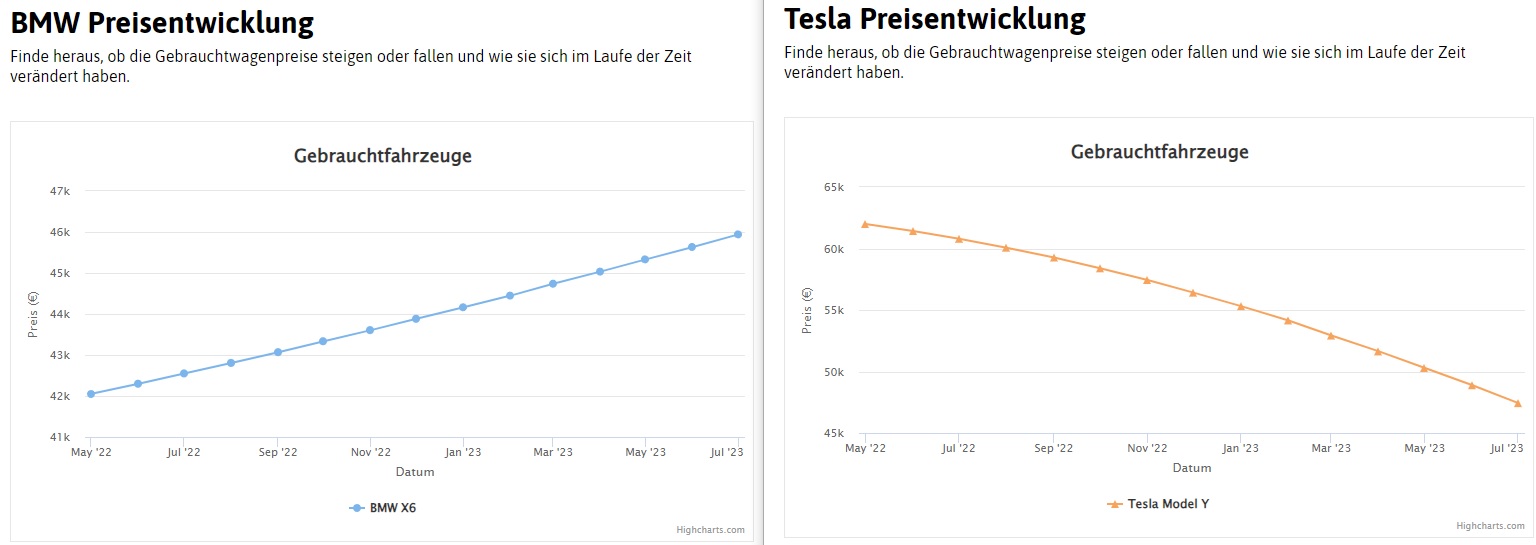This screenshot has width=1536, height=545.
Task: Select the BMW X6 May '22 data point
Action: [x=91, y=394]
